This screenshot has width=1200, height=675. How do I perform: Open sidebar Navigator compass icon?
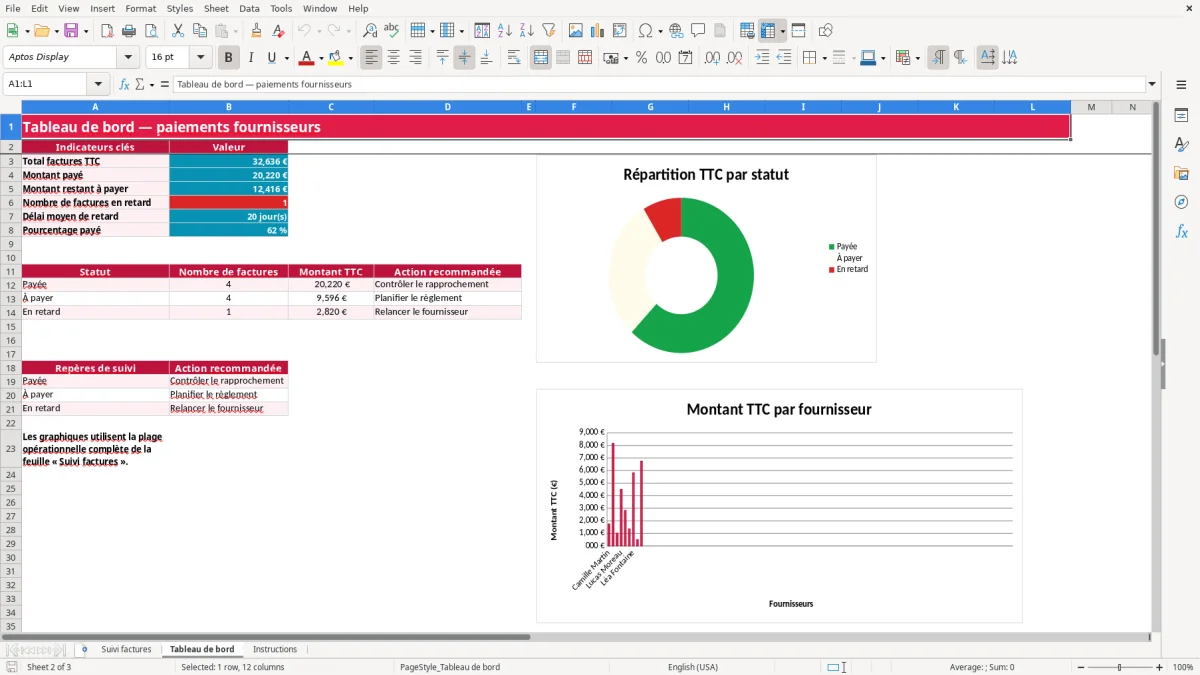click(1181, 202)
